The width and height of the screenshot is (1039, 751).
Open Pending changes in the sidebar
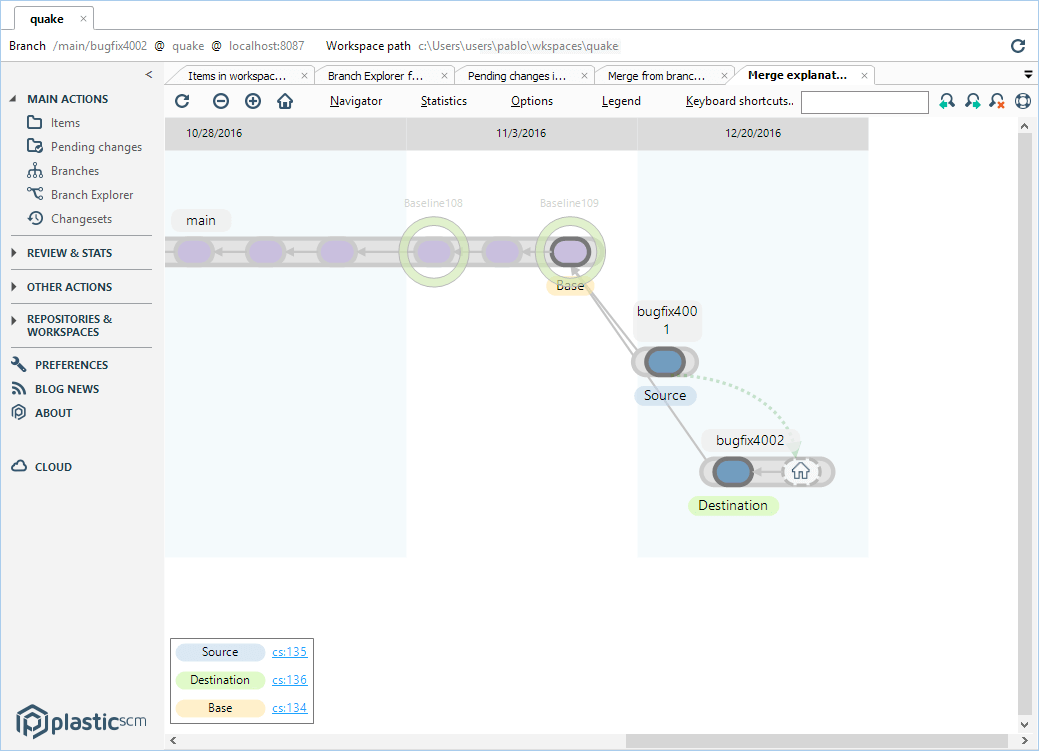[96, 147]
